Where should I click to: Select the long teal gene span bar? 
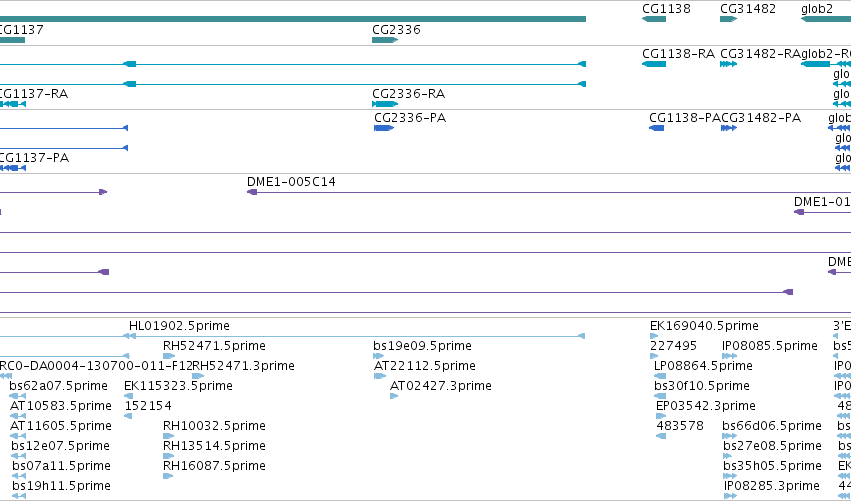pyautogui.click(x=293, y=19)
